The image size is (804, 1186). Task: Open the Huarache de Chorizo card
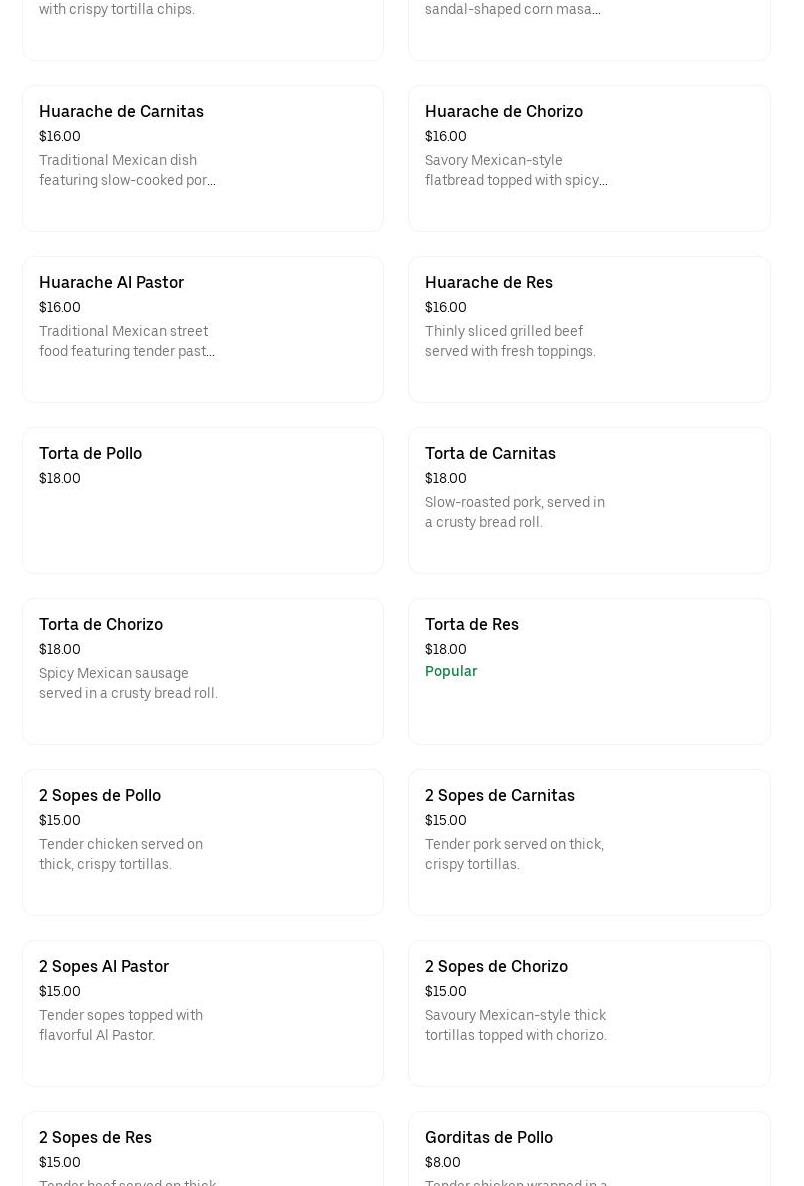(x=589, y=158)
